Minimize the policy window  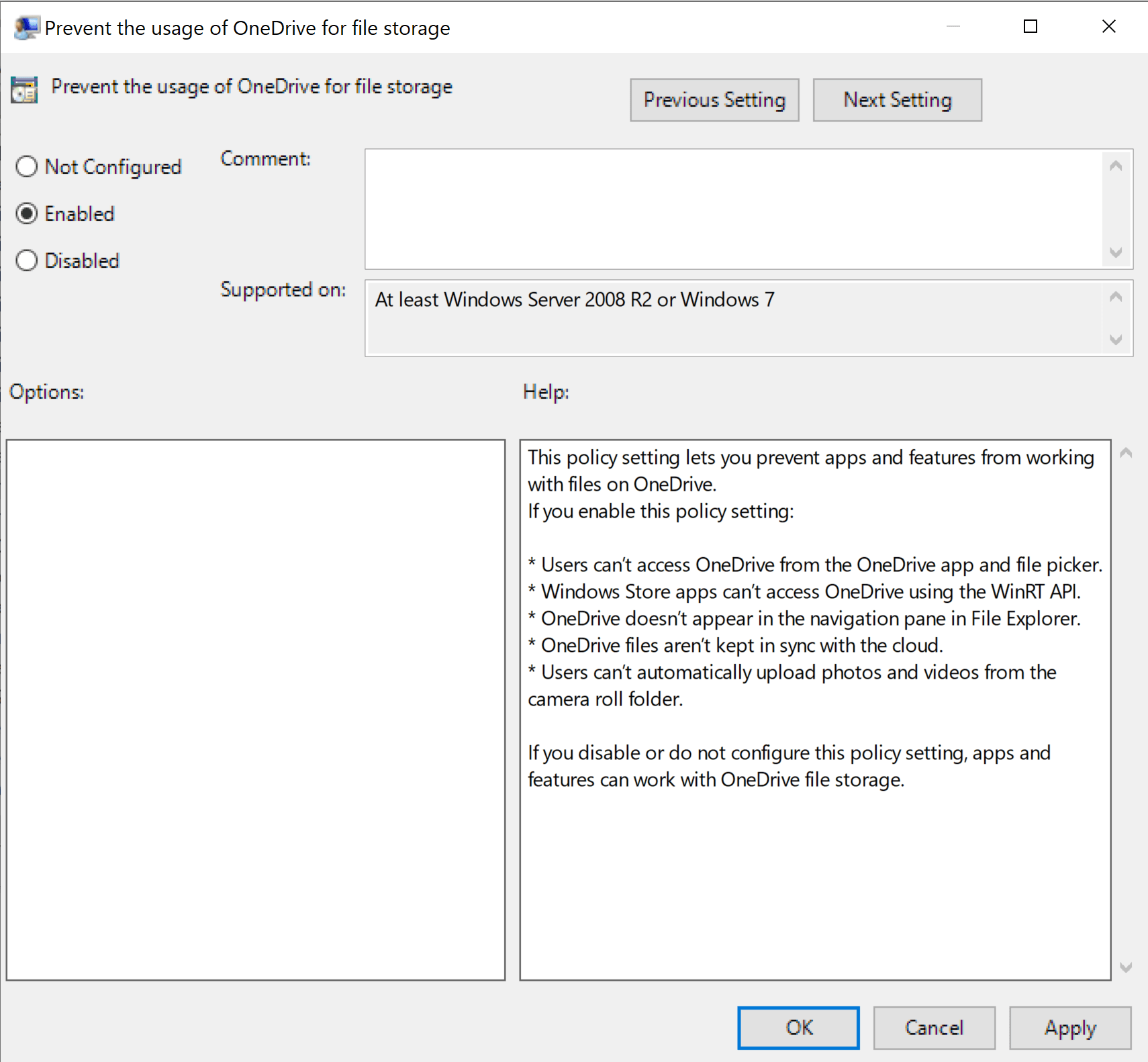pyautogui.click(x=953, y=27)
